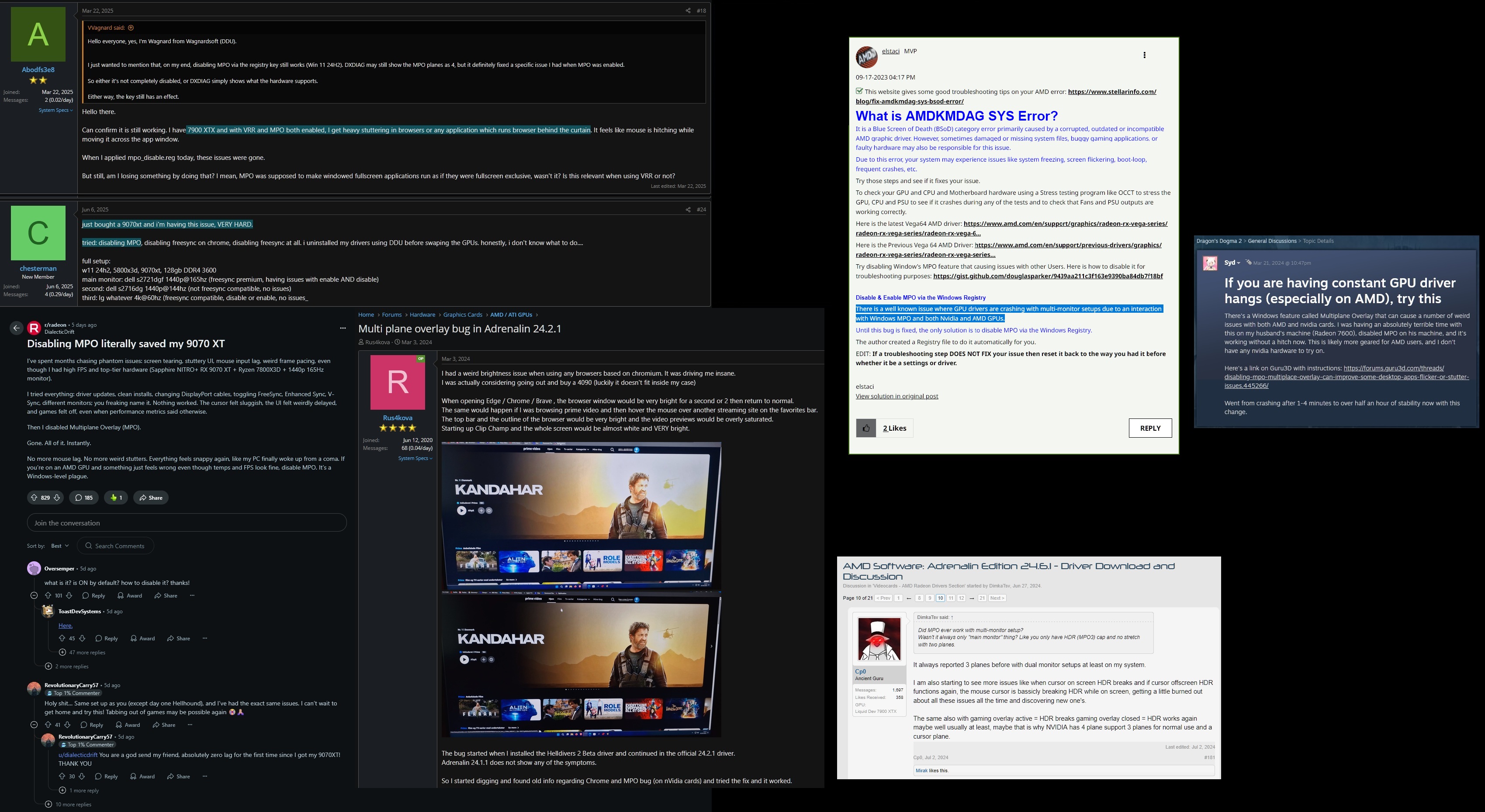1485x812 pixels.
Task: Open the 185 comments button
Action: [x=83, y=498]
